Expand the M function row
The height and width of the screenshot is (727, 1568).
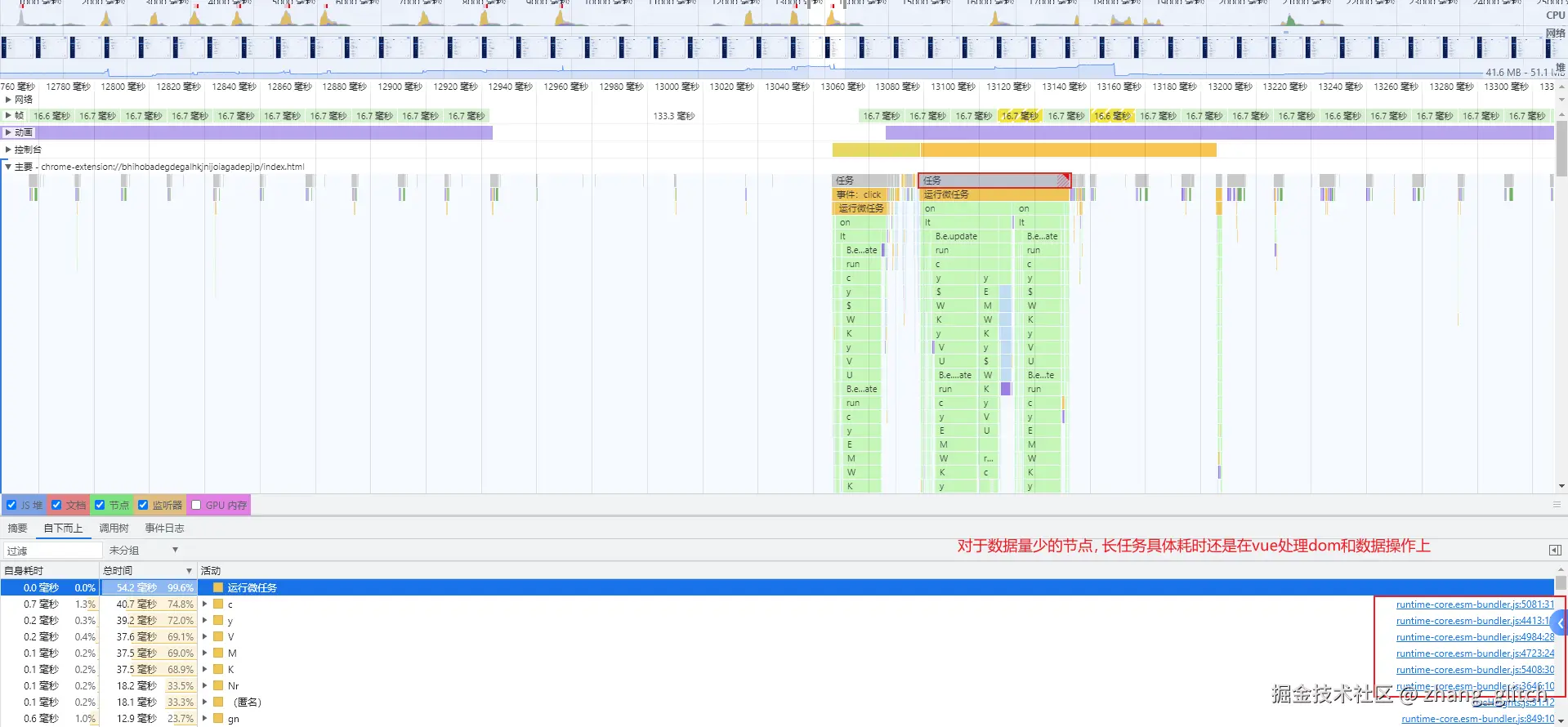pos(205,653)
